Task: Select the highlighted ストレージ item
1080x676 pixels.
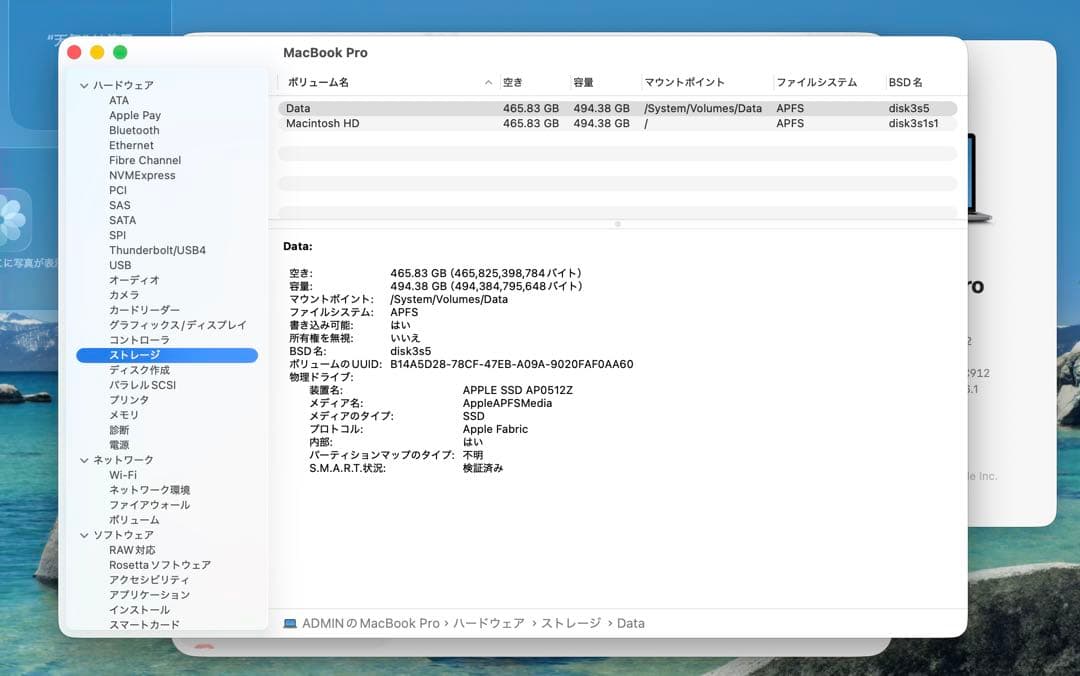Action: (x=167, y=356)
